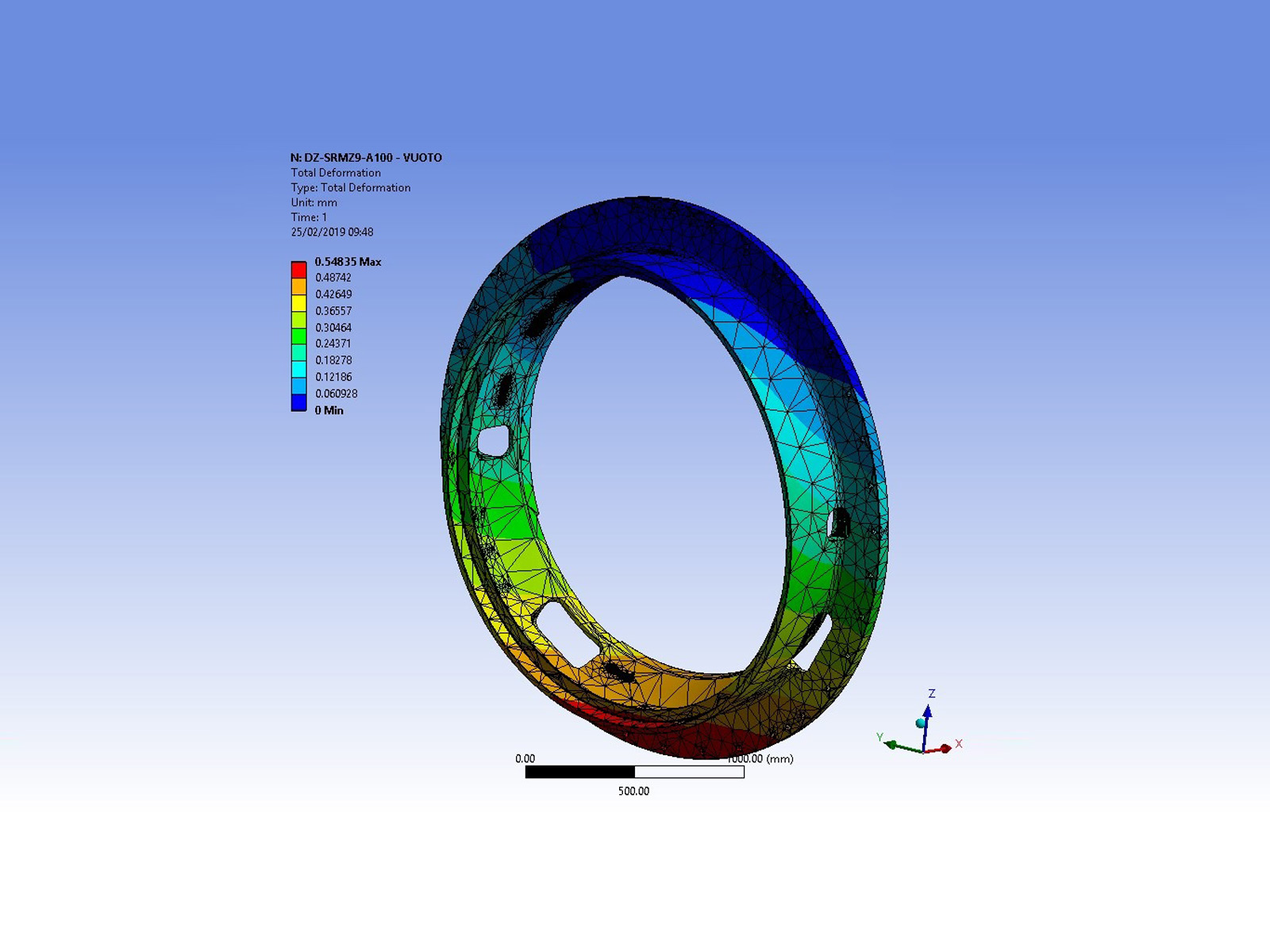Click the scale ruler bar
The width and height of the screenshot is (1270, 952).
point(634,772)
